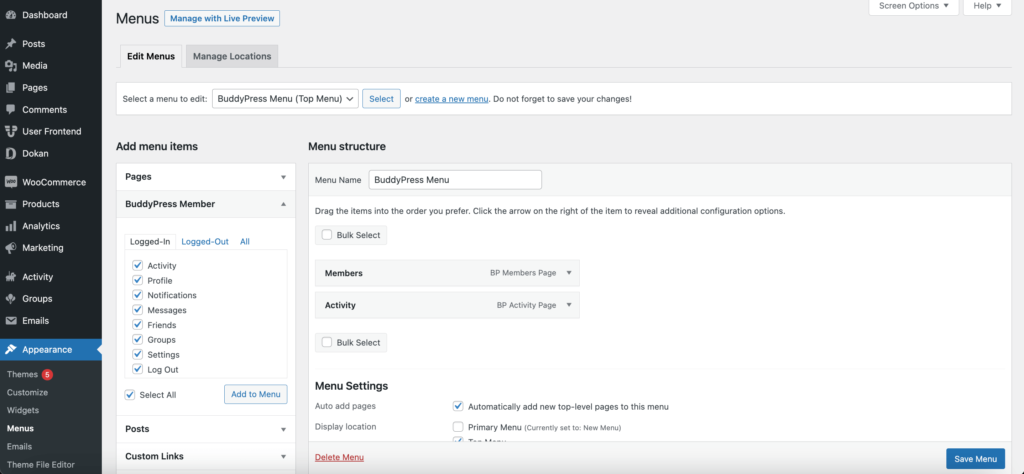
Task: Click the Save Menu button
Action: (975, 459)
